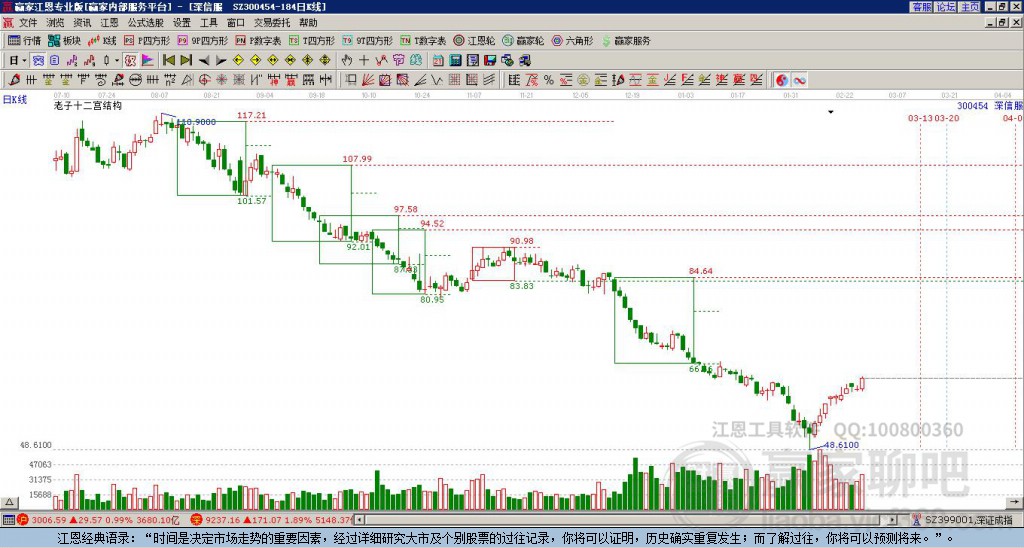Click the black right arrow icon

pyautogui.click(x=221, y=61)
